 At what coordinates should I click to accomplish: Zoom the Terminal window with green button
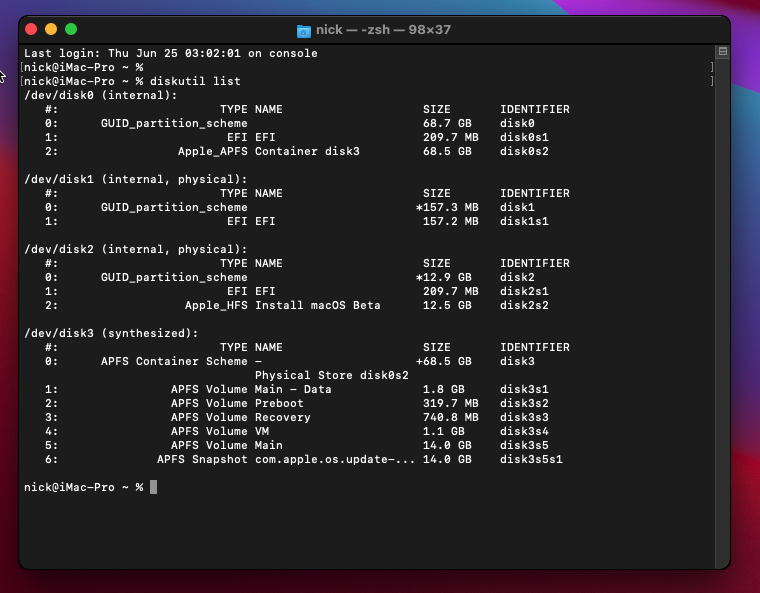pos(71,29)
